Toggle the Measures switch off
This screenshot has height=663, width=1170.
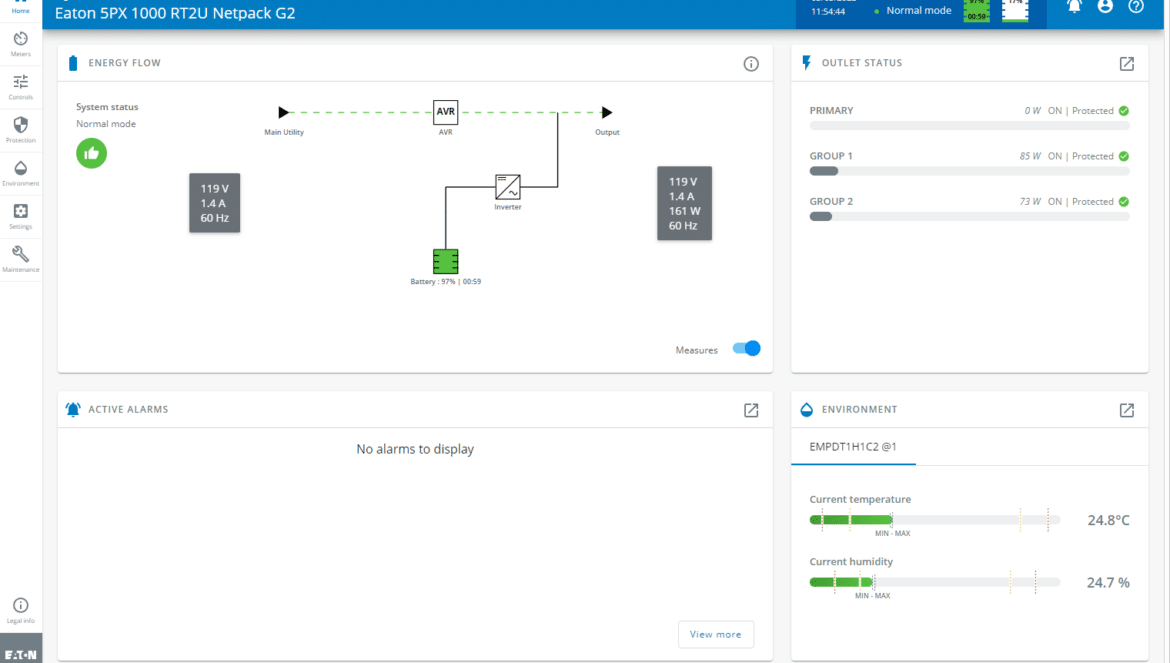(x=746, y=348)
